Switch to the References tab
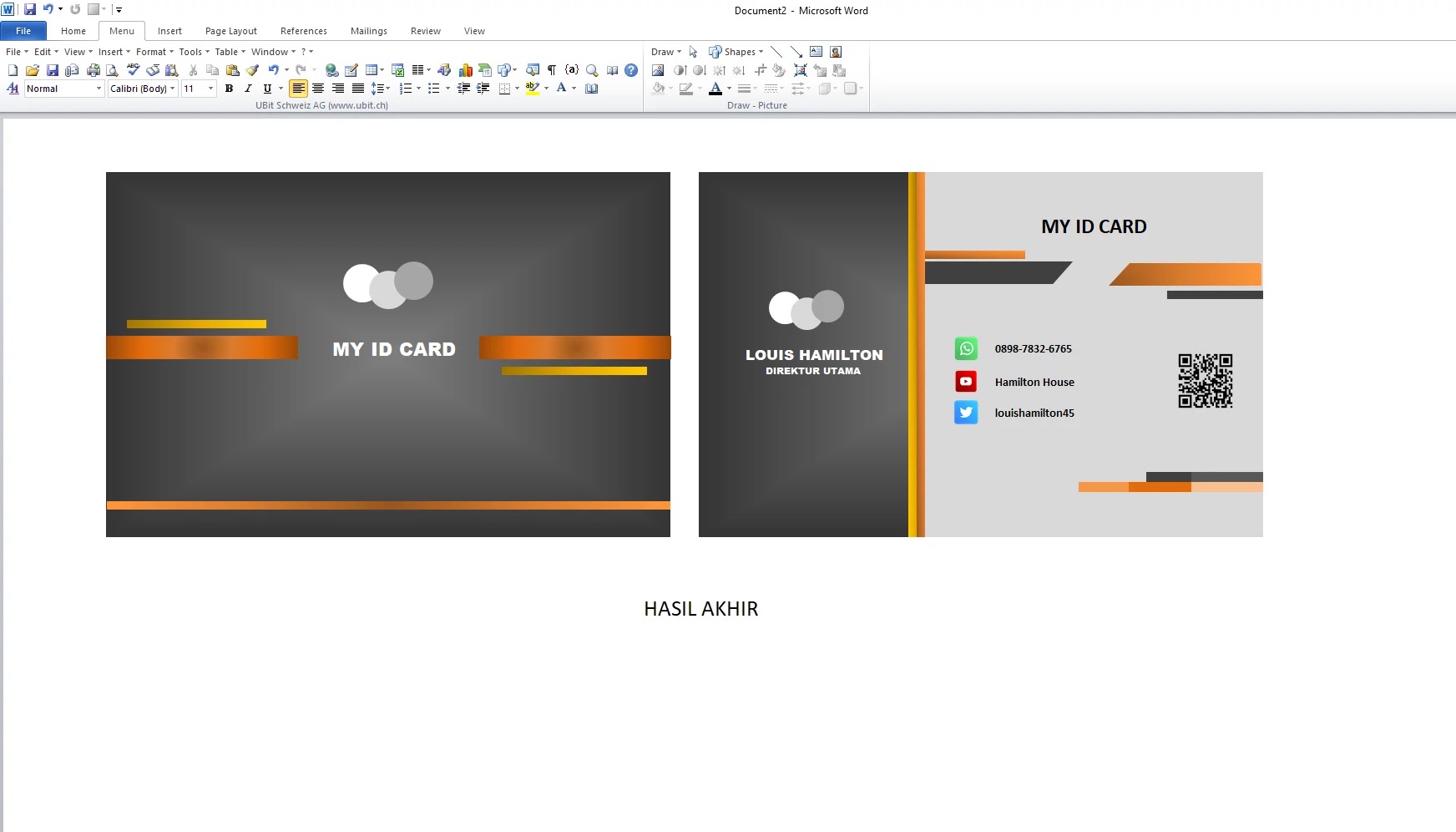The width and height of the screenshot is (1456, 832). pos(304,31)
